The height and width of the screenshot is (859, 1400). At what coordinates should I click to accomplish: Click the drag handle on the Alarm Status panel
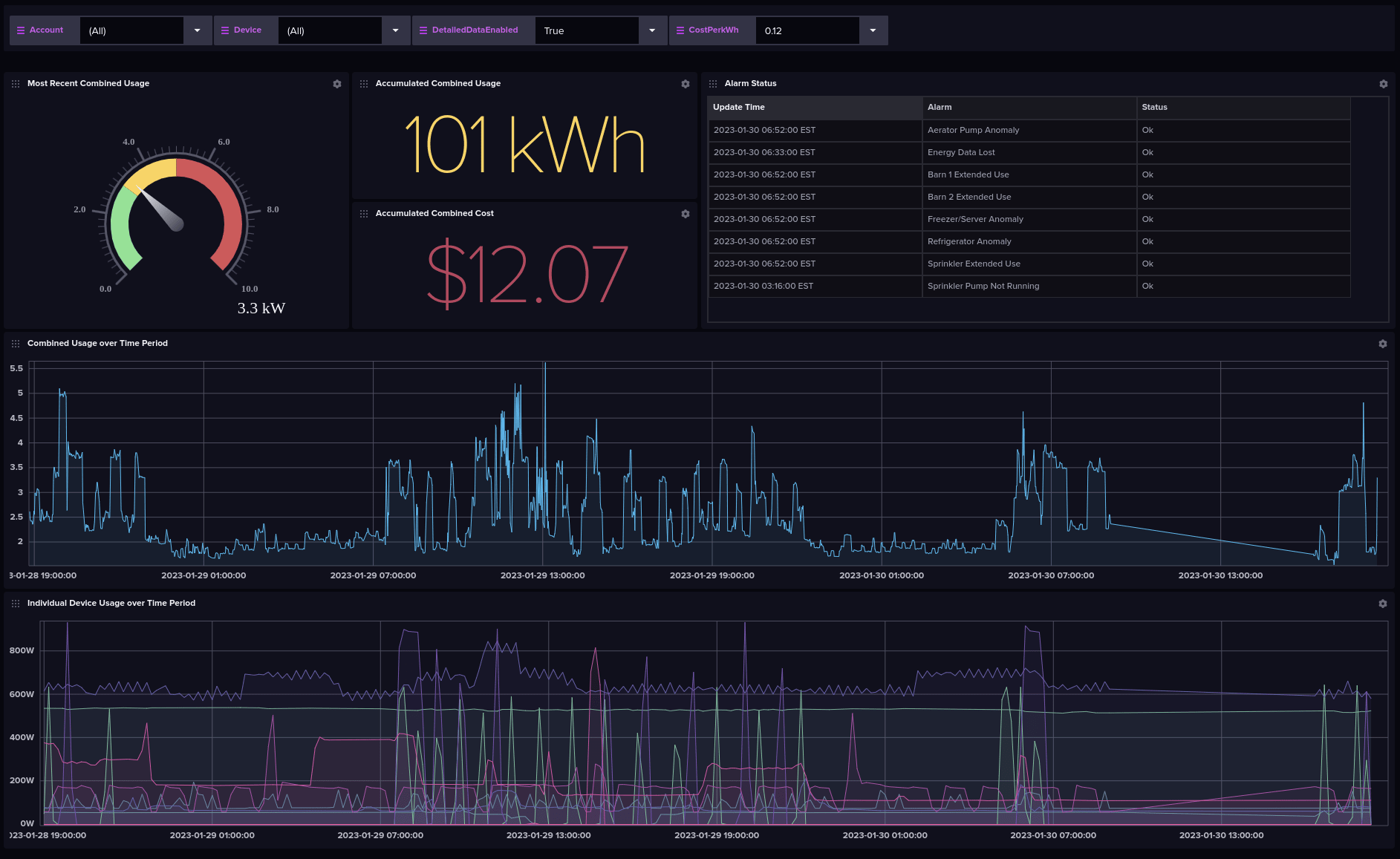[x=713, y=83]
